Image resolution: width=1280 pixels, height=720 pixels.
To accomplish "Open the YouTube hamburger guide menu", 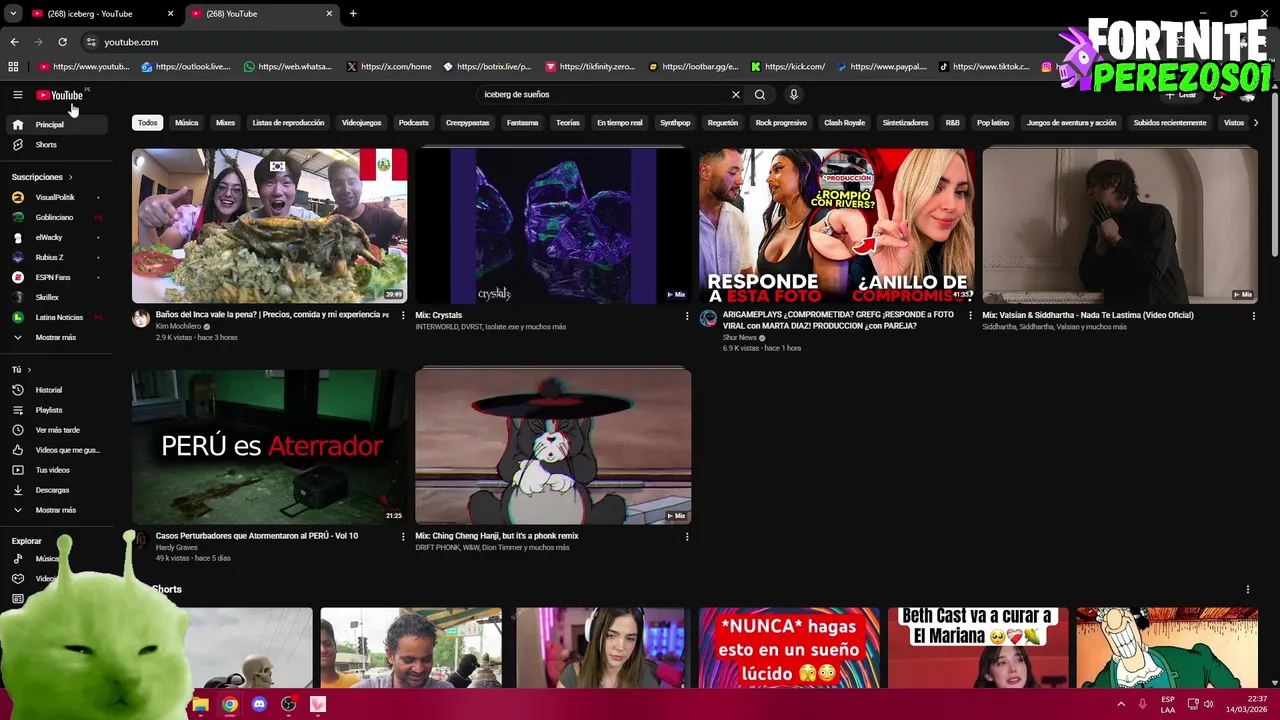I will pyautogui.click(x=17, y=95).
